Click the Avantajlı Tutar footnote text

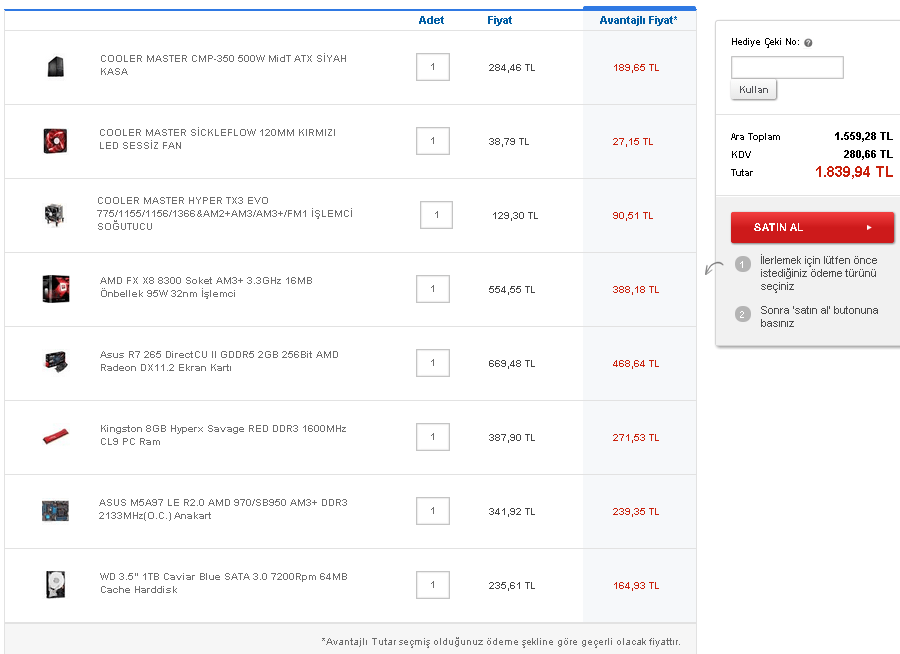tap(501, 642)
